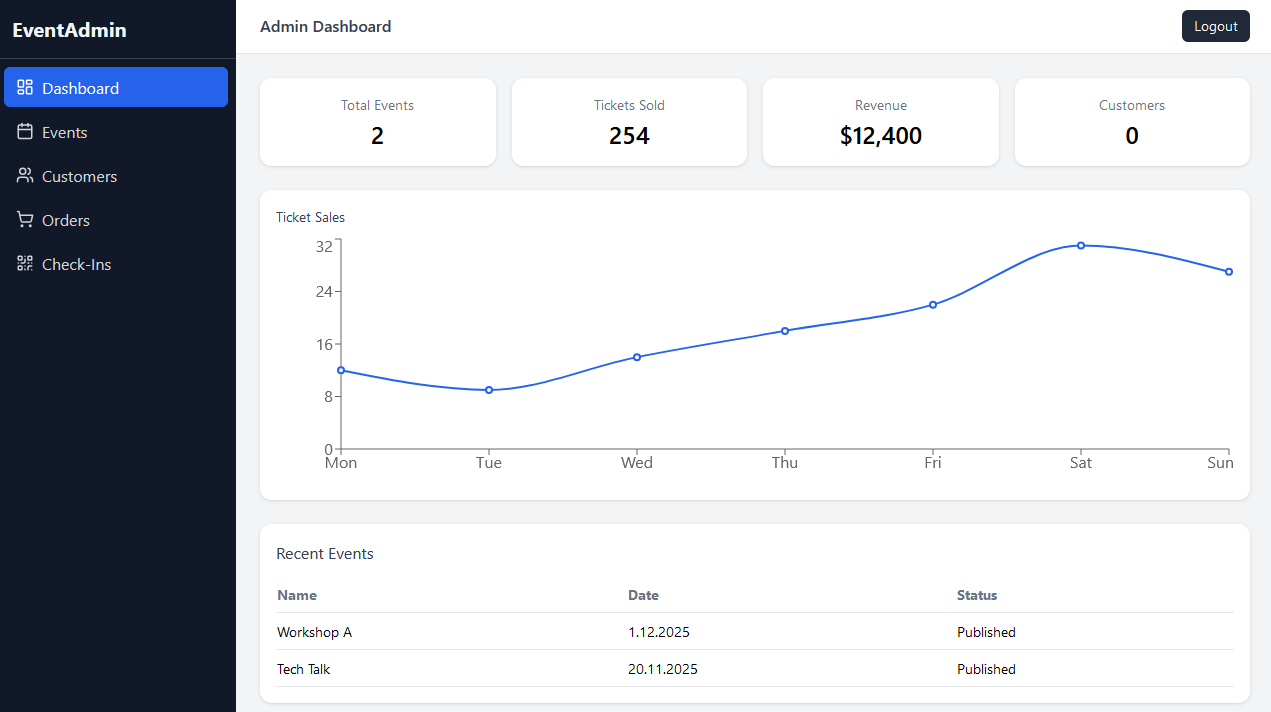Click the Events calendar icon
The width and height of the screenshot is (1271, 712).
pos(25,132)
